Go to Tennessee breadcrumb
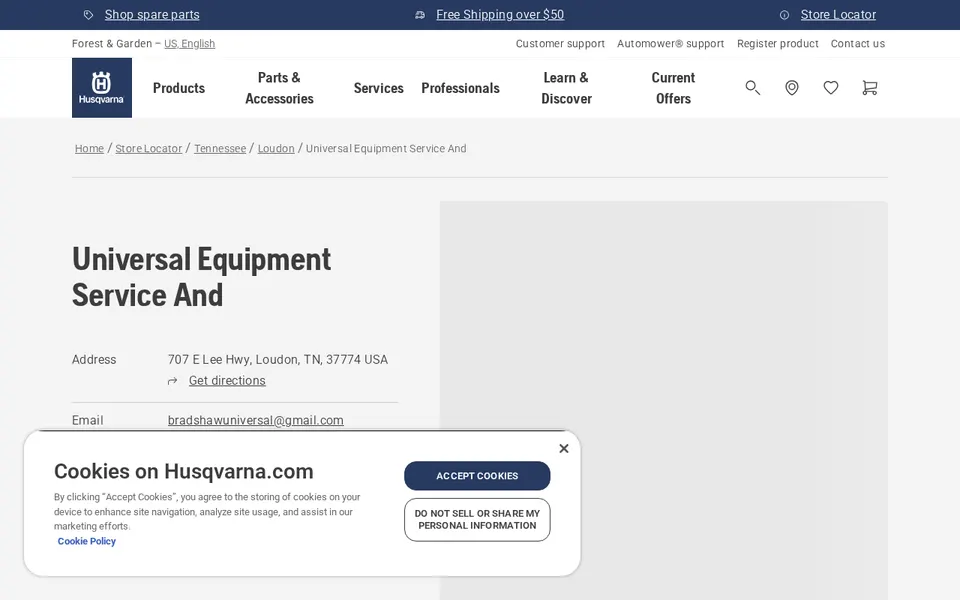The height and width of the screenshot is (600, 960). [220, 148]
